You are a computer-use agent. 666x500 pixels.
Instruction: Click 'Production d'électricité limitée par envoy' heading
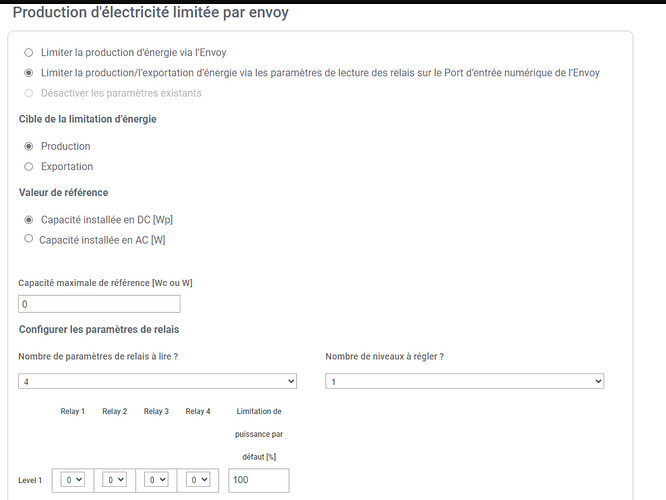pyautogui.click(x=151, y=12)
